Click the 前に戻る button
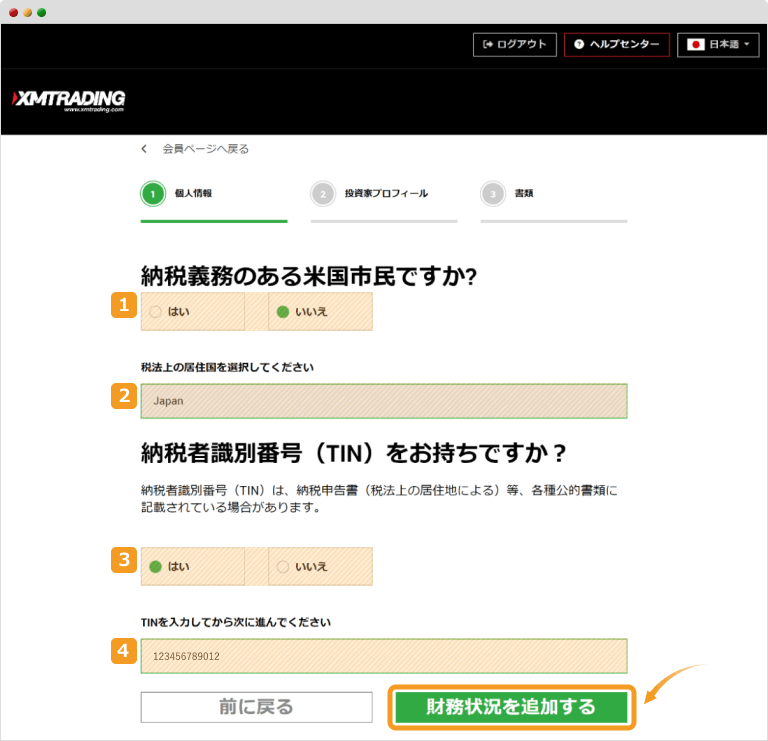Viewport: 768px width, 741px height. pos(256,707)
